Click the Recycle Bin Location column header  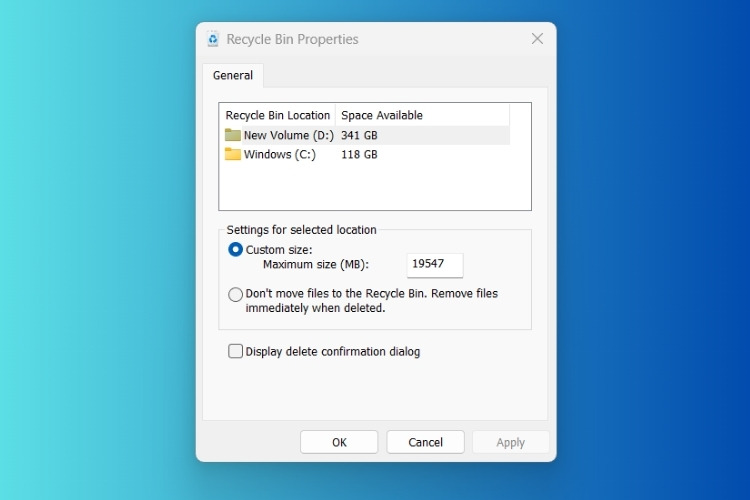(x=277, y=115)
